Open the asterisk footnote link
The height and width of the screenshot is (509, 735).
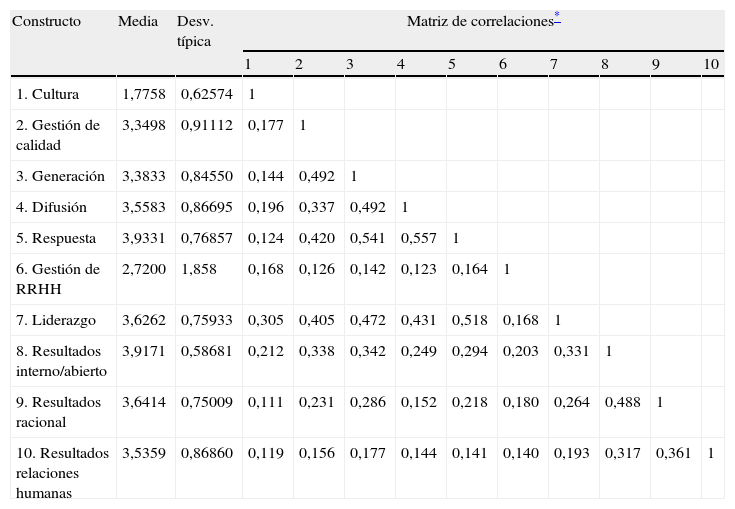(557, 18)
